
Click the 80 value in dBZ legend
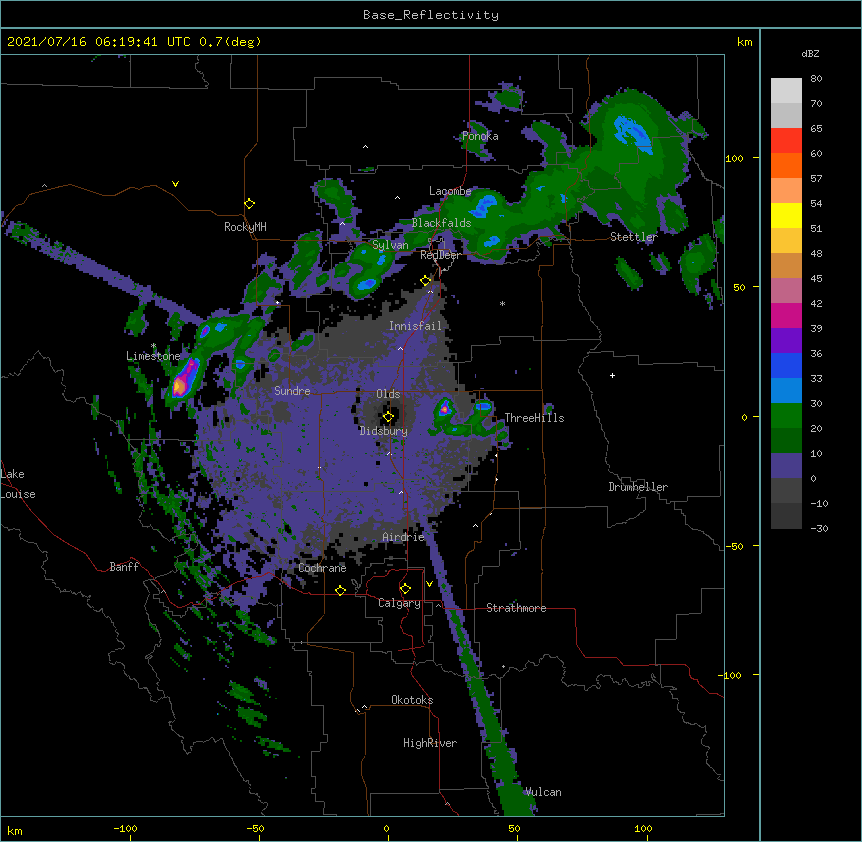click(816, 79)
